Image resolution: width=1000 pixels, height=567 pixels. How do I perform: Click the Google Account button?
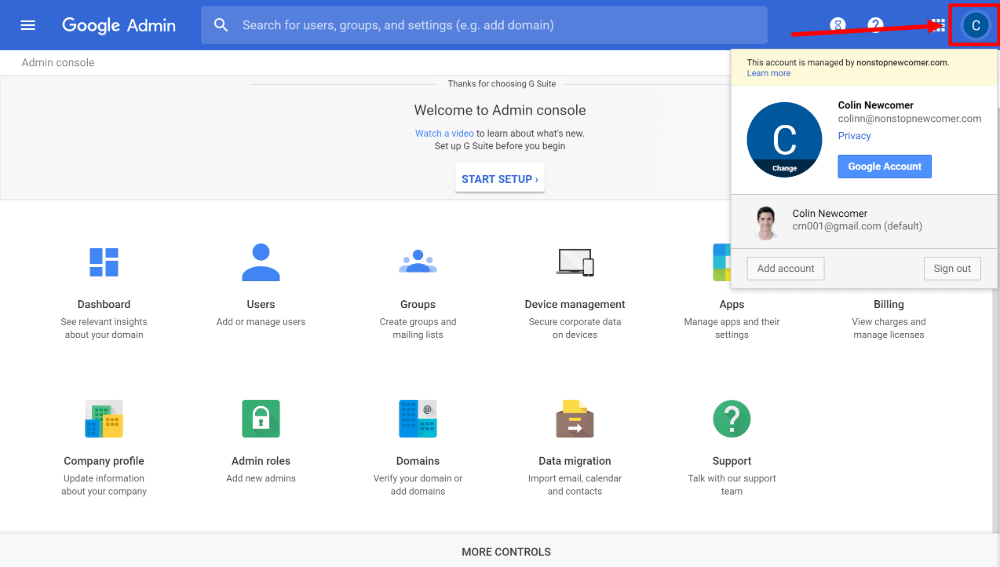pos(885,166)
